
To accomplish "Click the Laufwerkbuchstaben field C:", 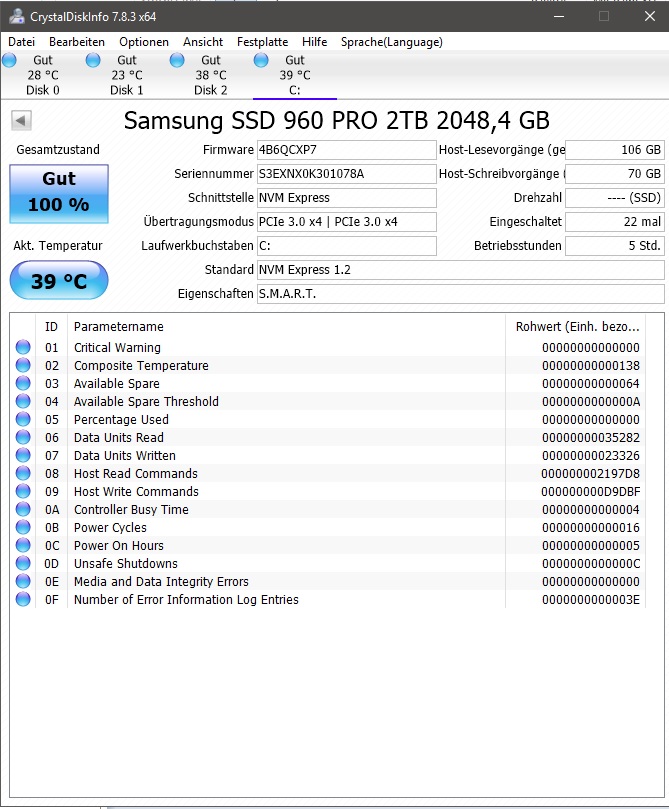I will [x=347, y=246].
